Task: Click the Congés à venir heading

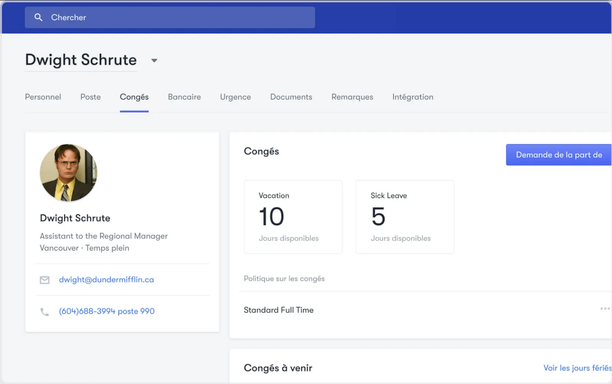Action: (278, 368)
